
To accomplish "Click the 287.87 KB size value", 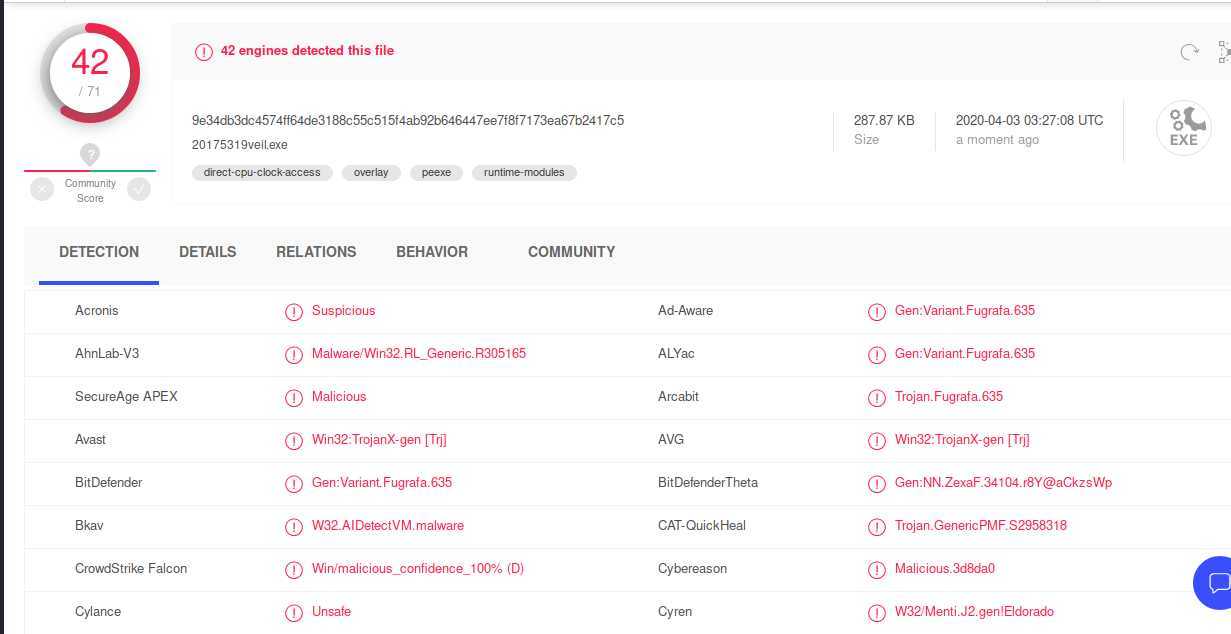I will [x=884, y=120].
